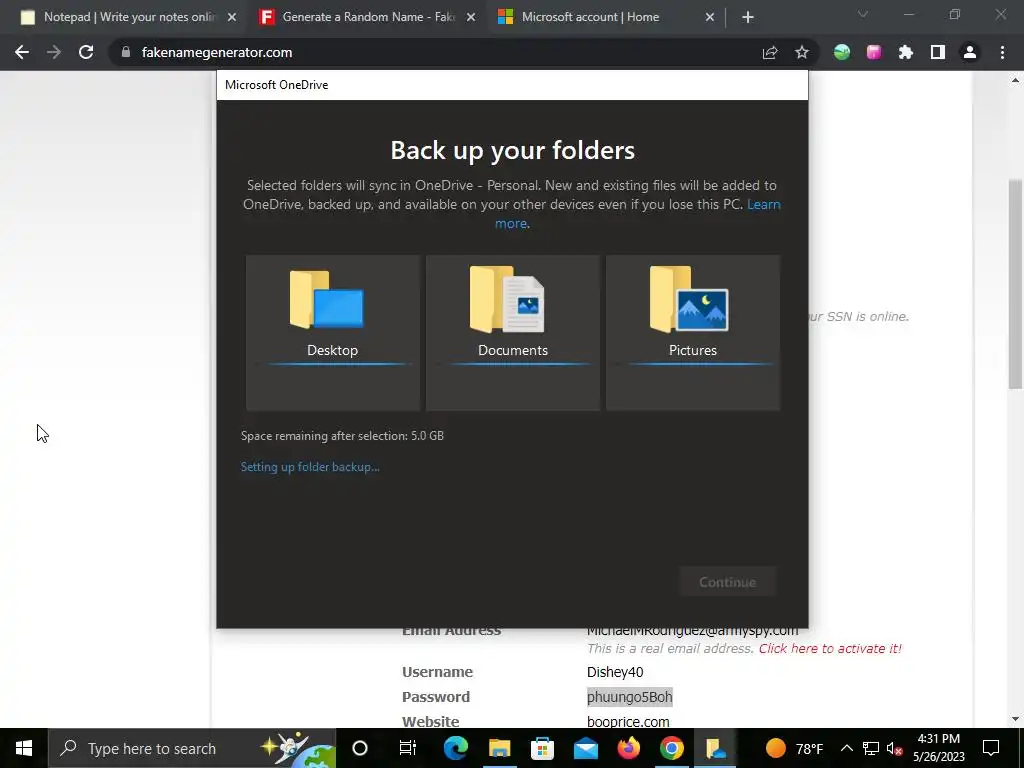Open OneDrive setup taskbar icon
1024x768 pixels.
(x=716, y=748)
